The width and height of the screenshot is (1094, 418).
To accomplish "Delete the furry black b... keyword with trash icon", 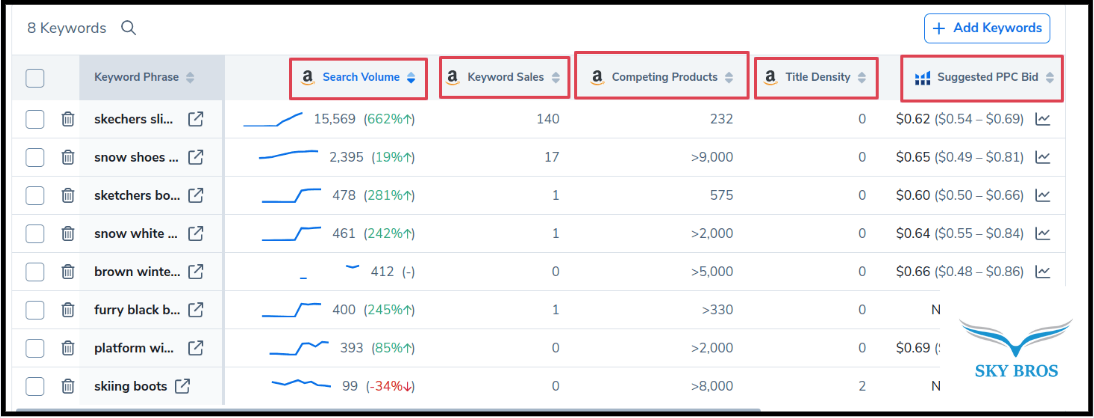I will tap(68, 309).
